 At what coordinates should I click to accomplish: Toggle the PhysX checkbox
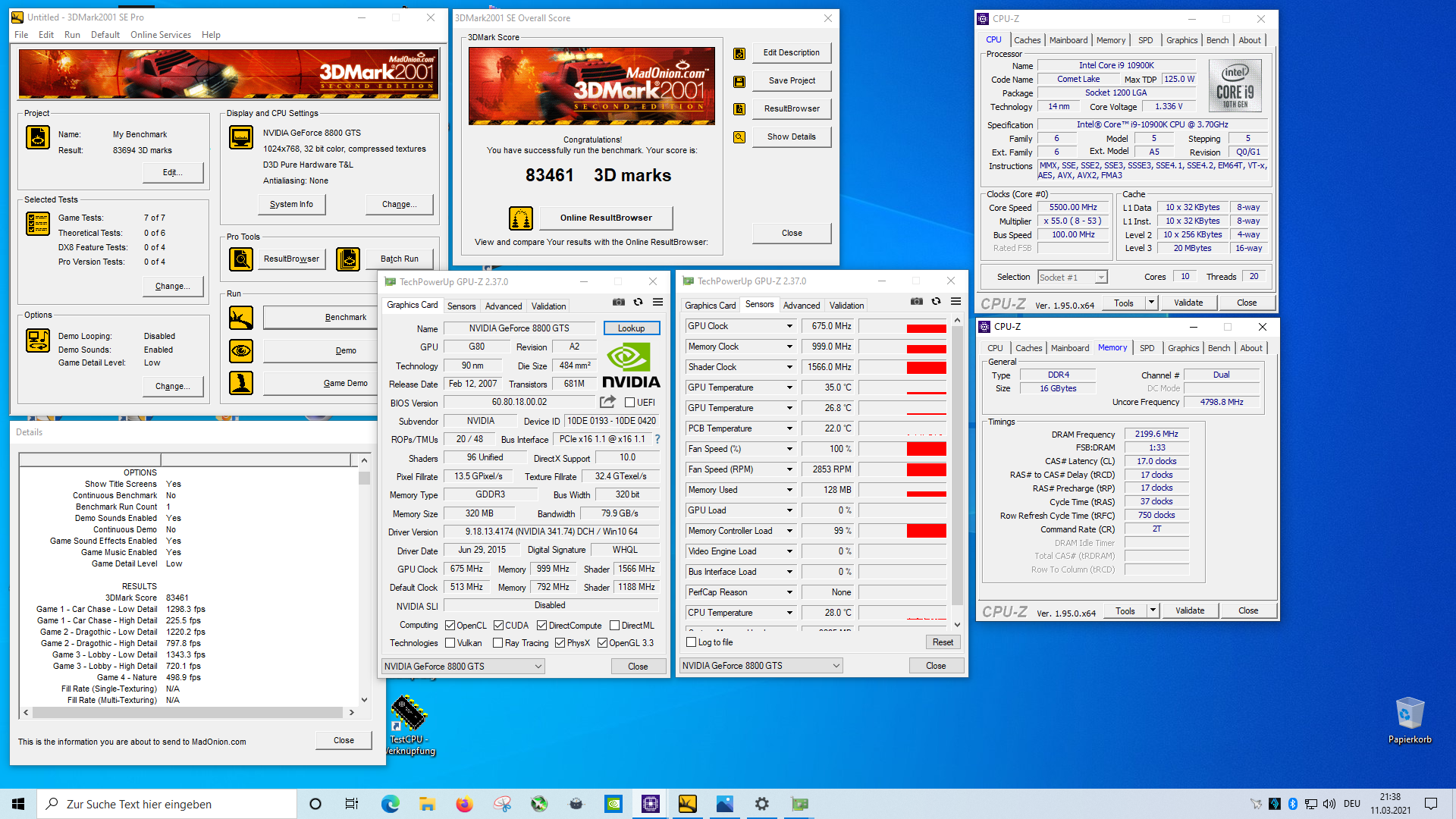click(560, 643)
